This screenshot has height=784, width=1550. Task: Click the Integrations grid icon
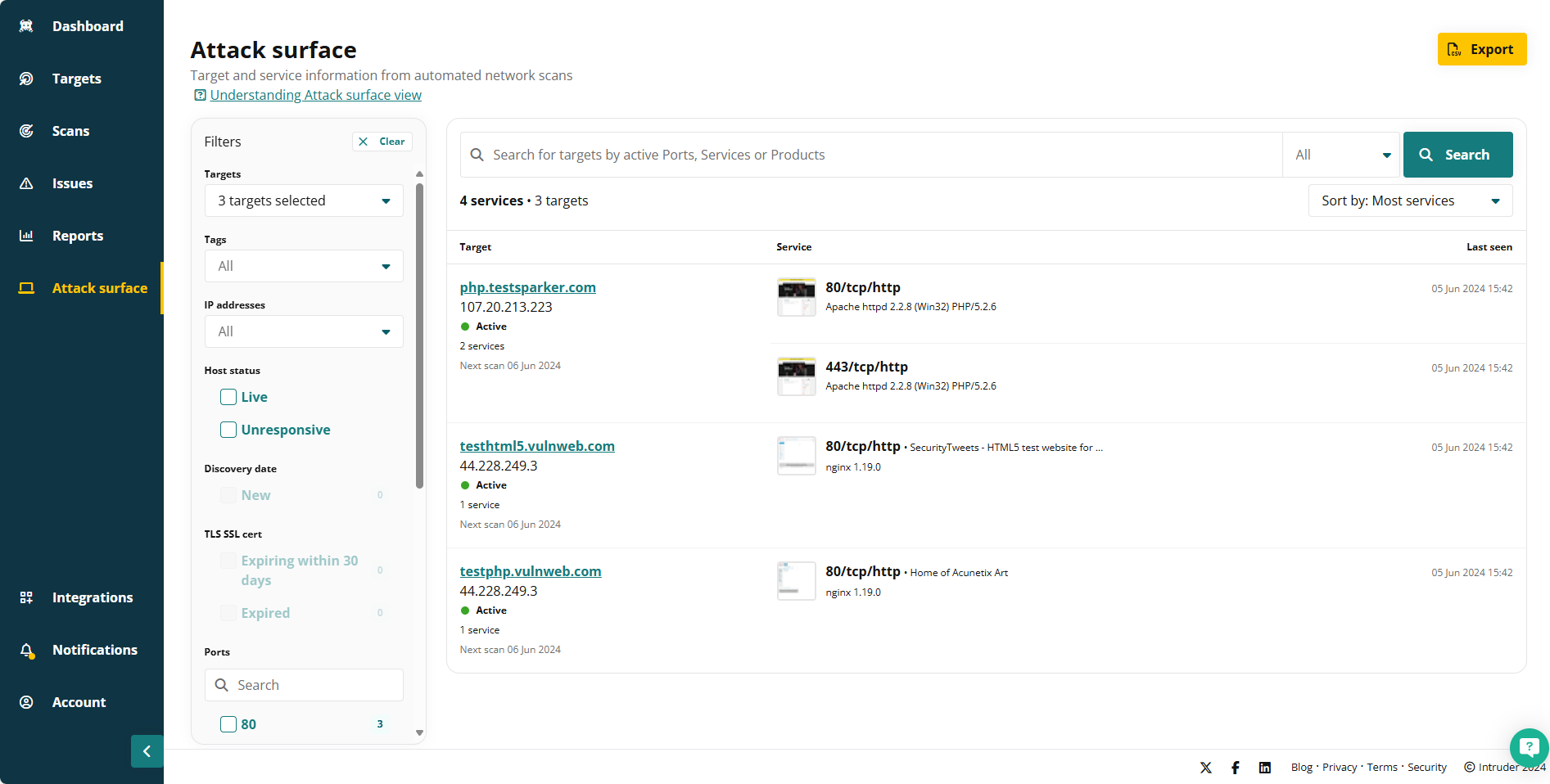(x=26, y=597)
